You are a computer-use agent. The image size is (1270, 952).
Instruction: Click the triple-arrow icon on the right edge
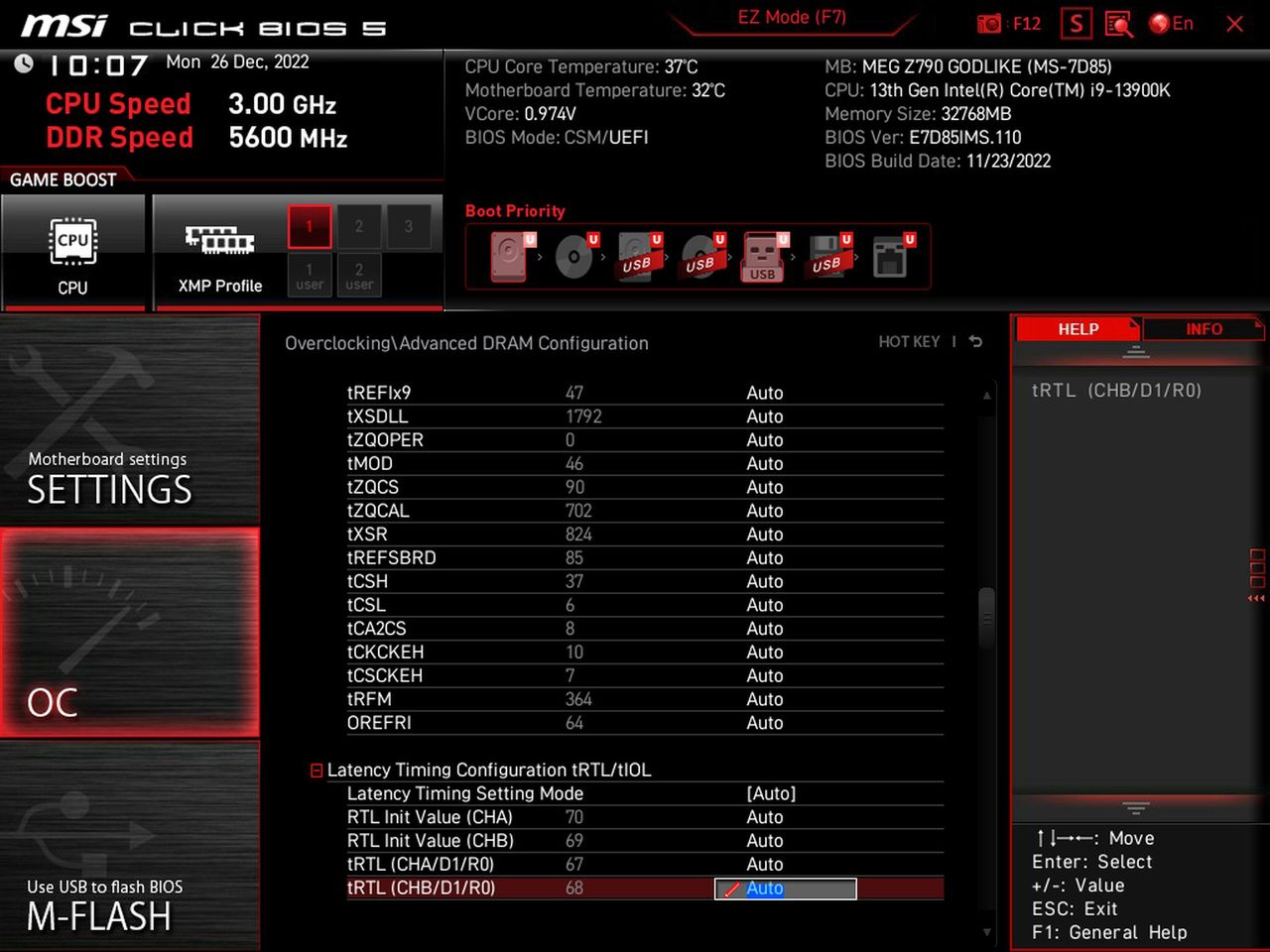(x=1256, y=598)
